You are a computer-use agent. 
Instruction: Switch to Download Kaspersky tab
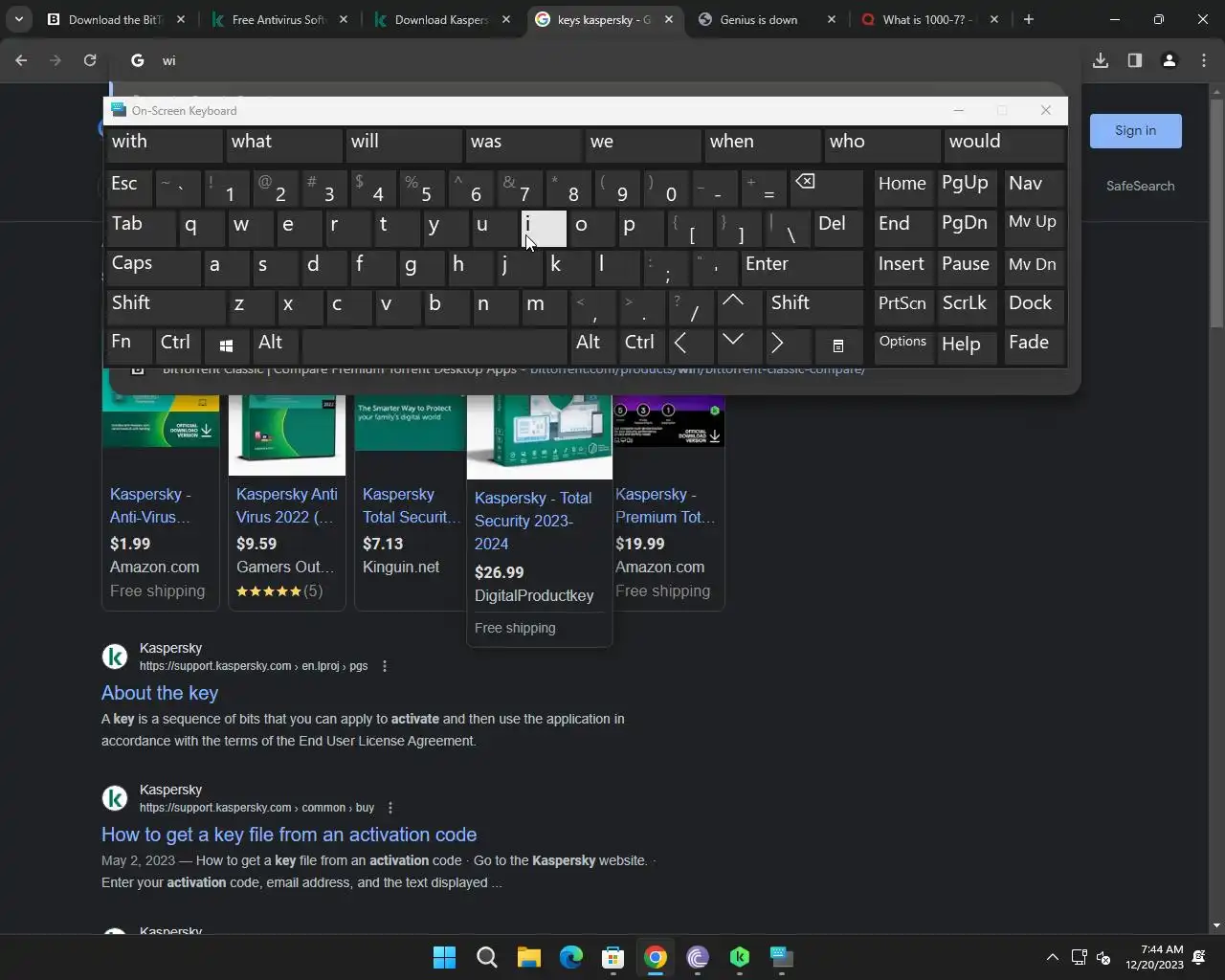coord(440,19)
